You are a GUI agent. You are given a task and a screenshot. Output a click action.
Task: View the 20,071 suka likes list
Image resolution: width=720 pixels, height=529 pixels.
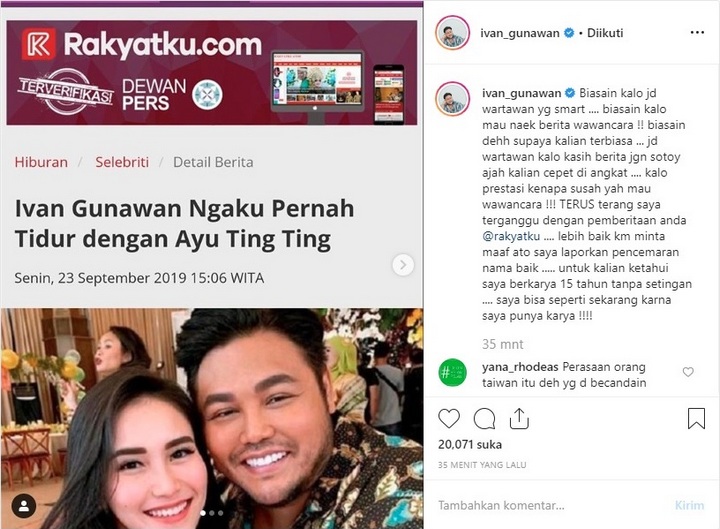tap(470, 445)
